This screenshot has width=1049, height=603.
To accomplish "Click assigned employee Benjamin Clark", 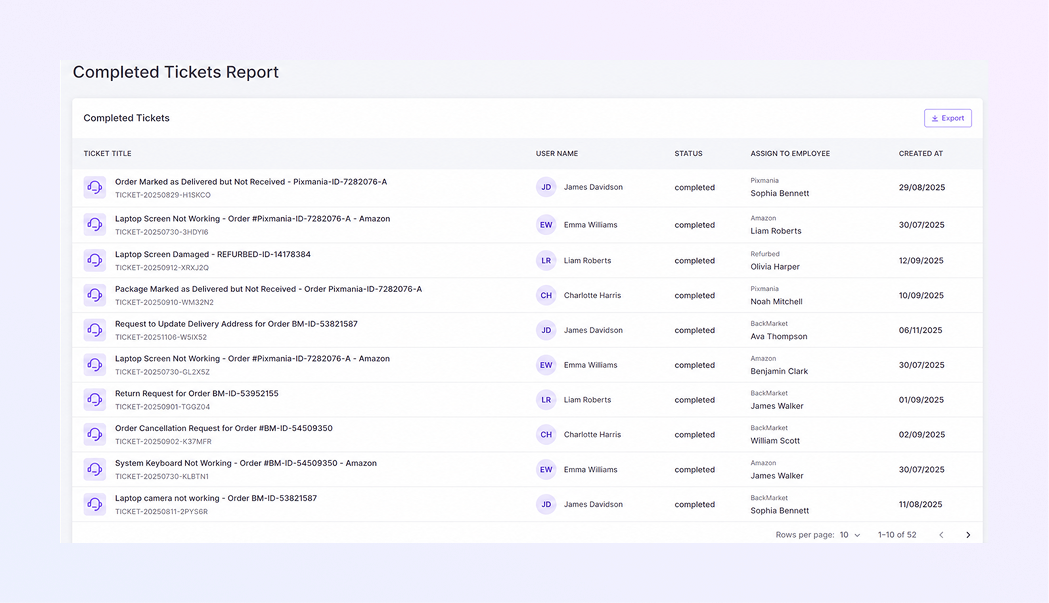I will click(779, 371).
